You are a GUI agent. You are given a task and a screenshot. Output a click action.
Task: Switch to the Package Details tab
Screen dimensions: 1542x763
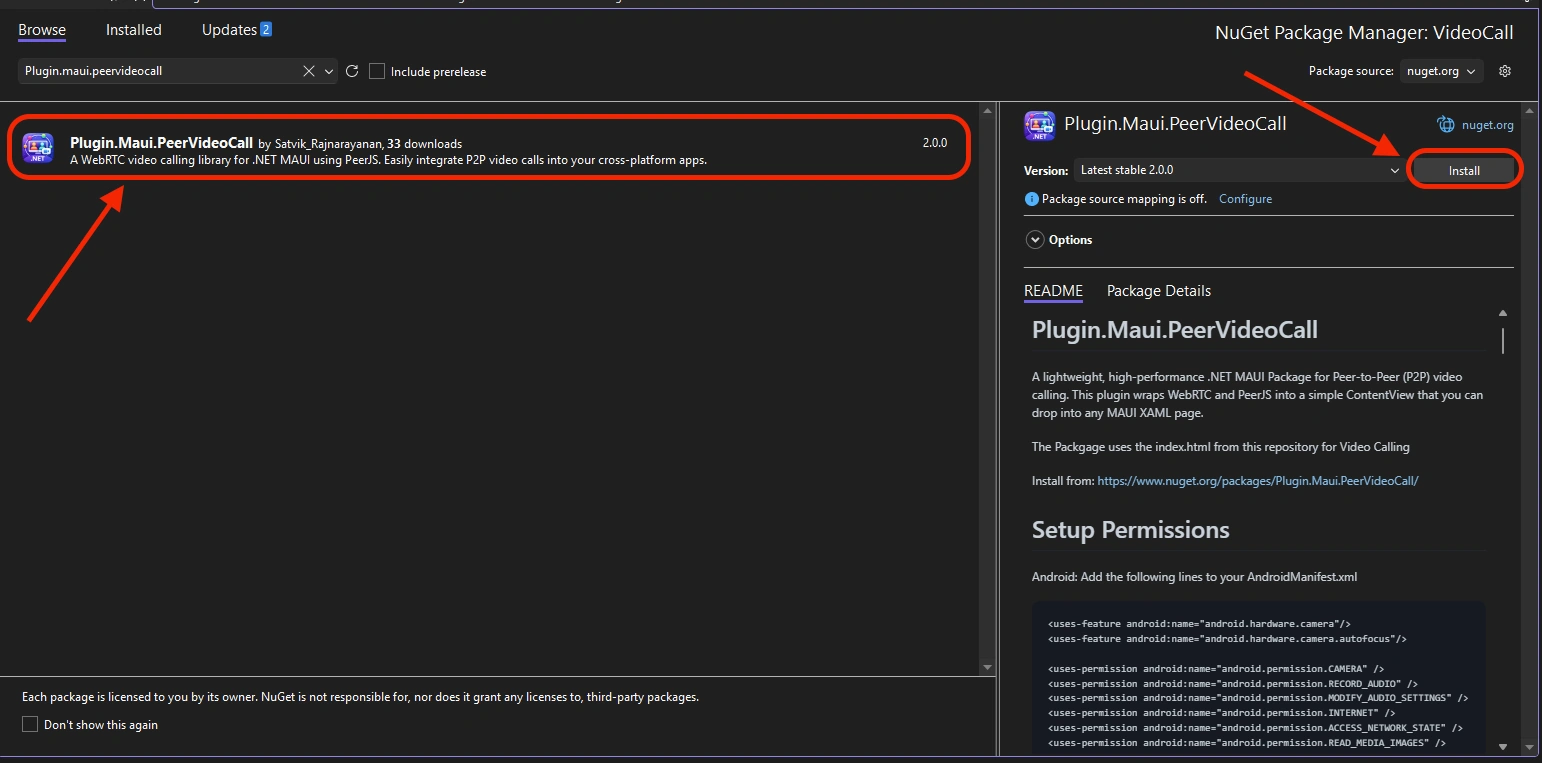pos(1159,291)
